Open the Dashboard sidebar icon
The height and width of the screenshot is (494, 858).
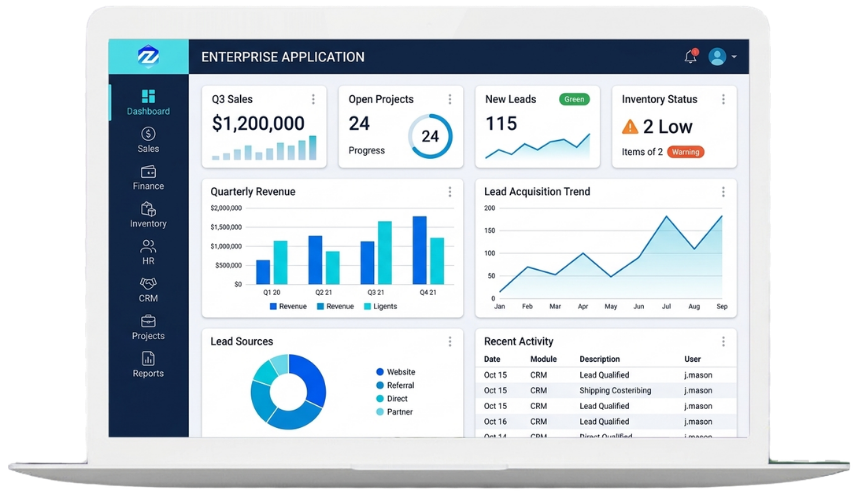[x=148, y=96]
